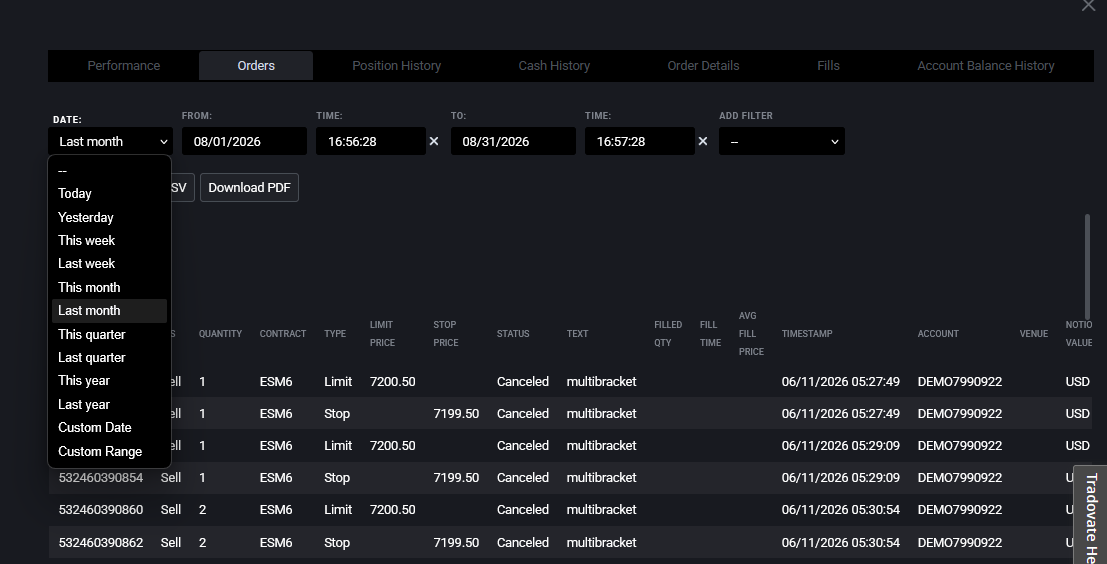Click the From time field 16:56:28

pyautogui.click(x=371, y=141)
